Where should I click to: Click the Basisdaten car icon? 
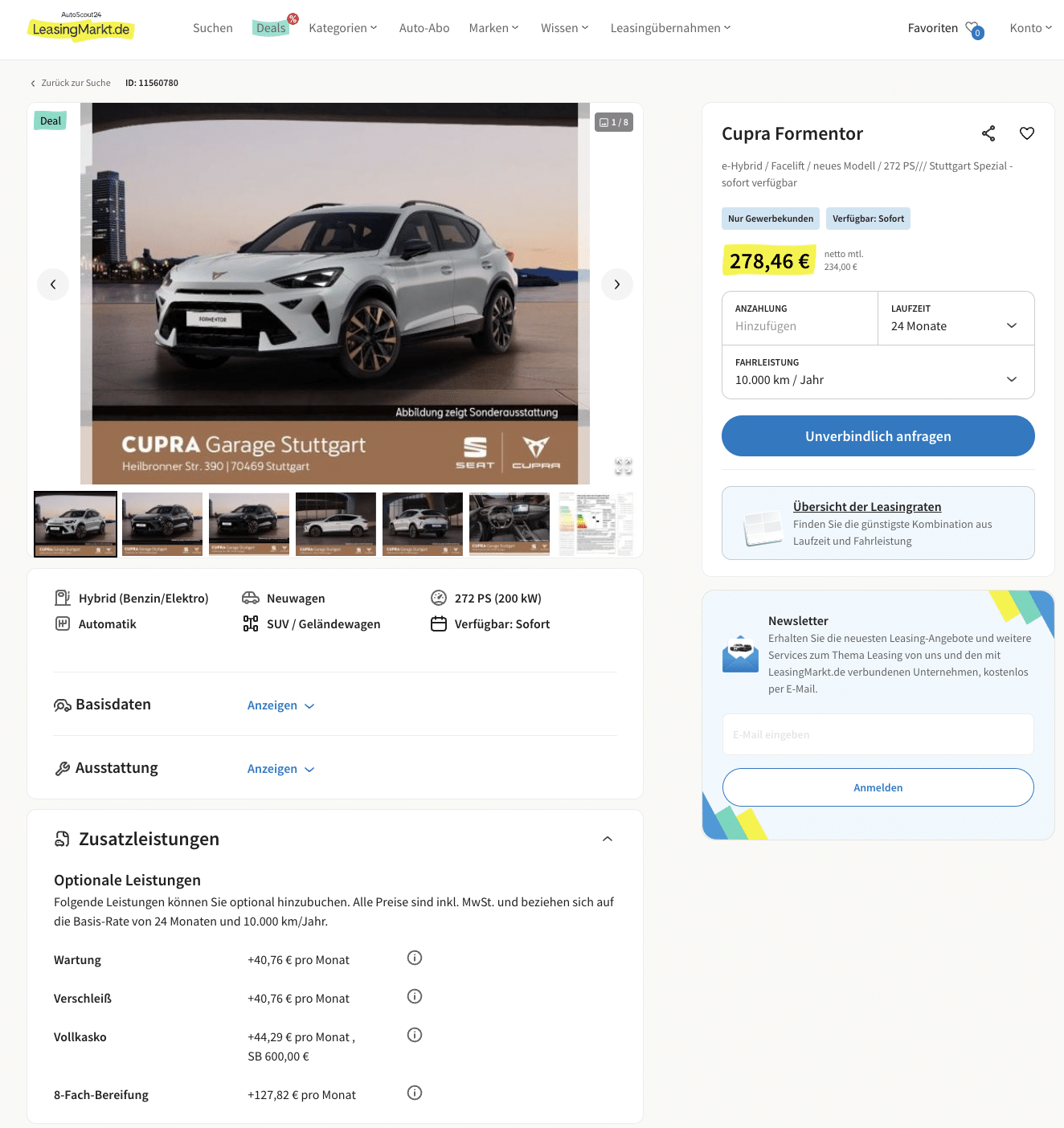(63, 705)
